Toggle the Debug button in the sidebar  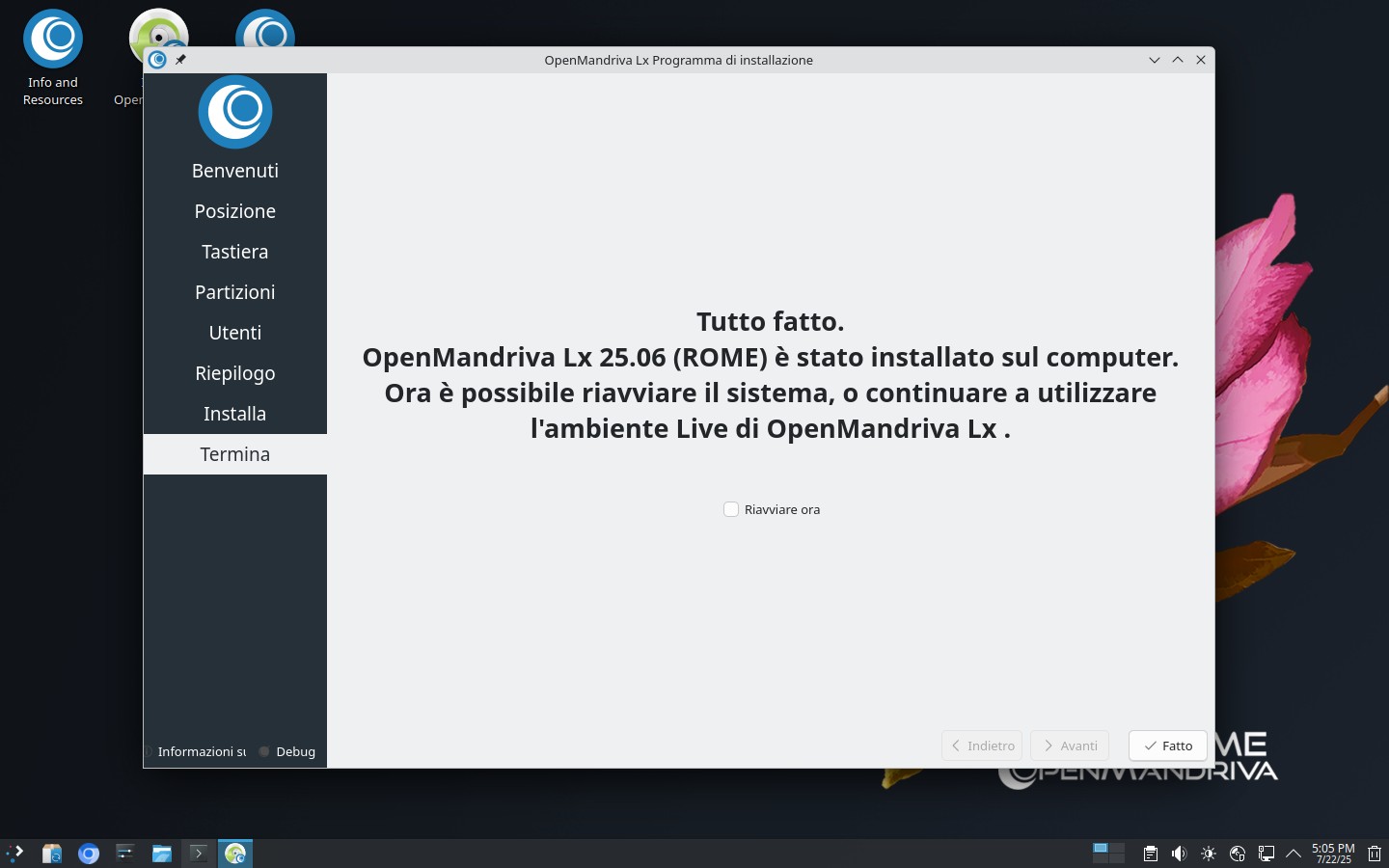[287, 751]
